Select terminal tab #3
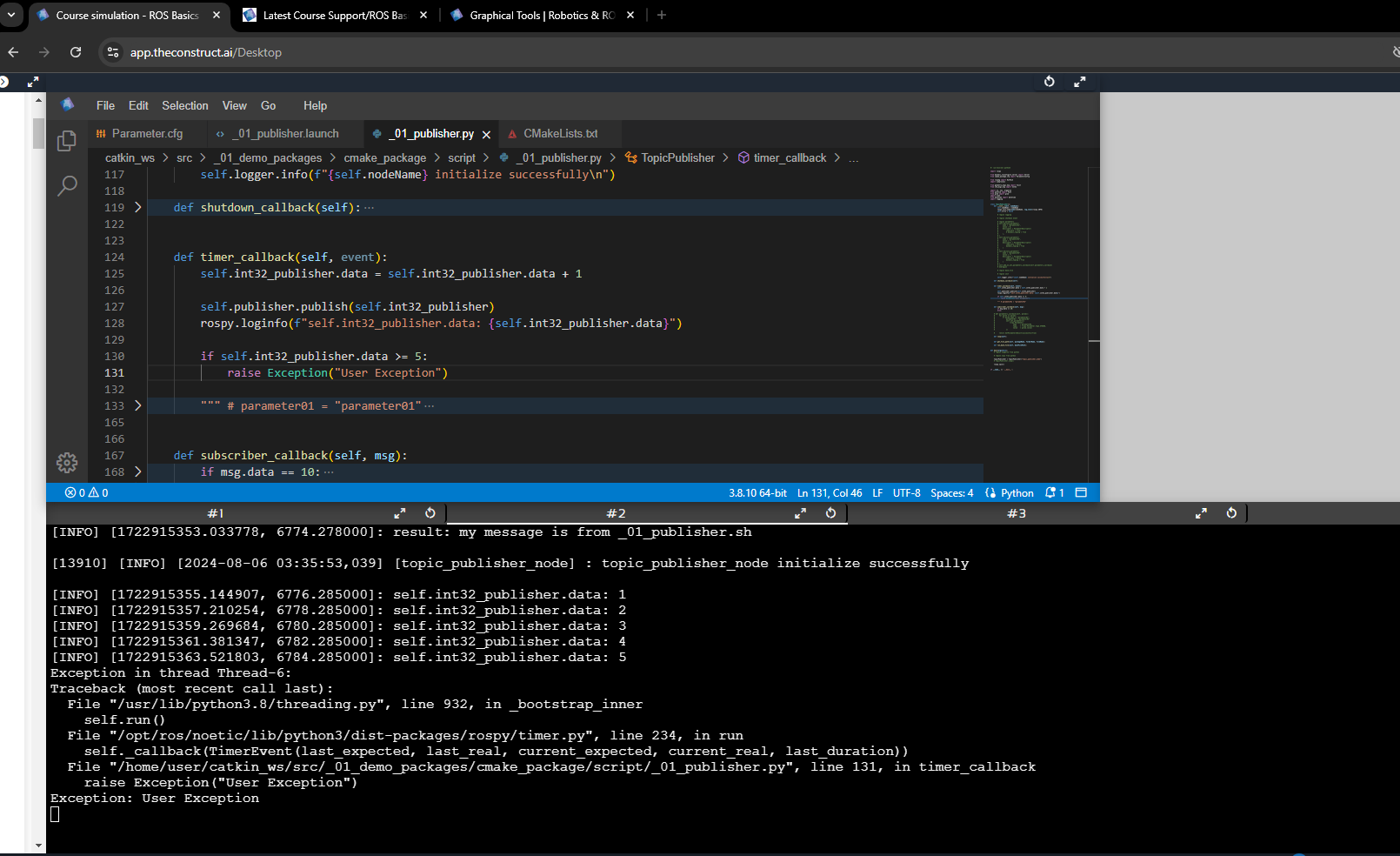1400x856 pixels. 1017,513
